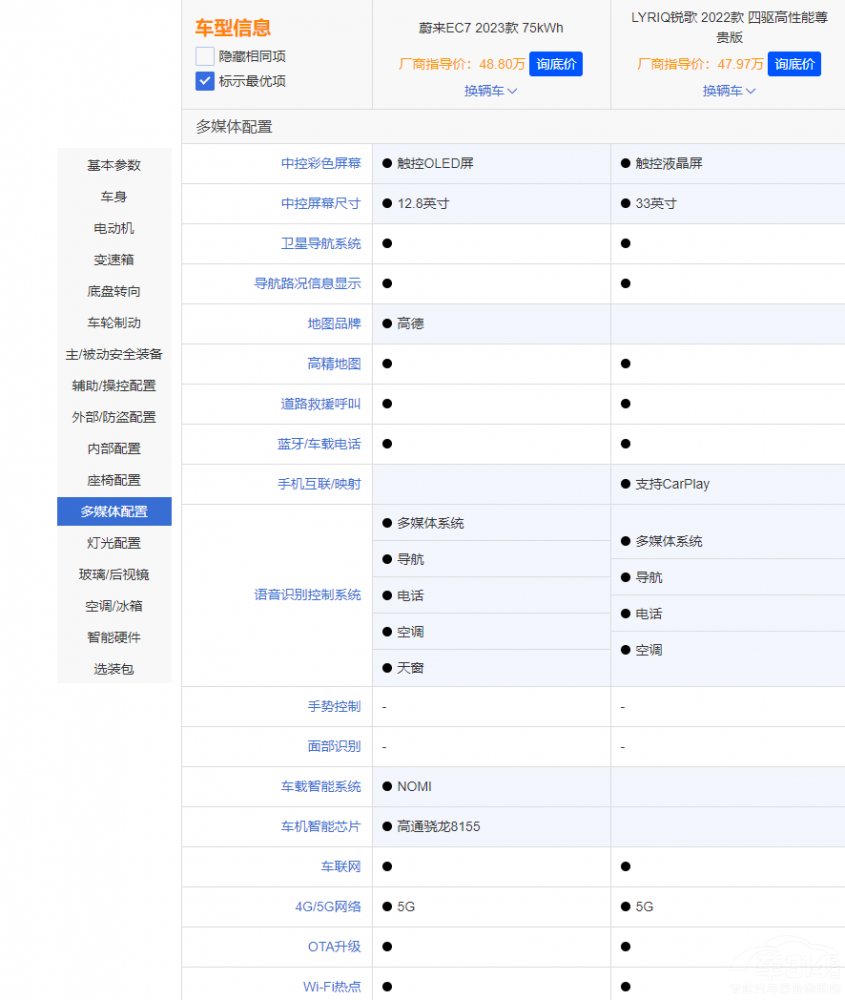Select 电动机 in the side navigation
This screenshot has height=1000, width=845.
pos(114,228)
